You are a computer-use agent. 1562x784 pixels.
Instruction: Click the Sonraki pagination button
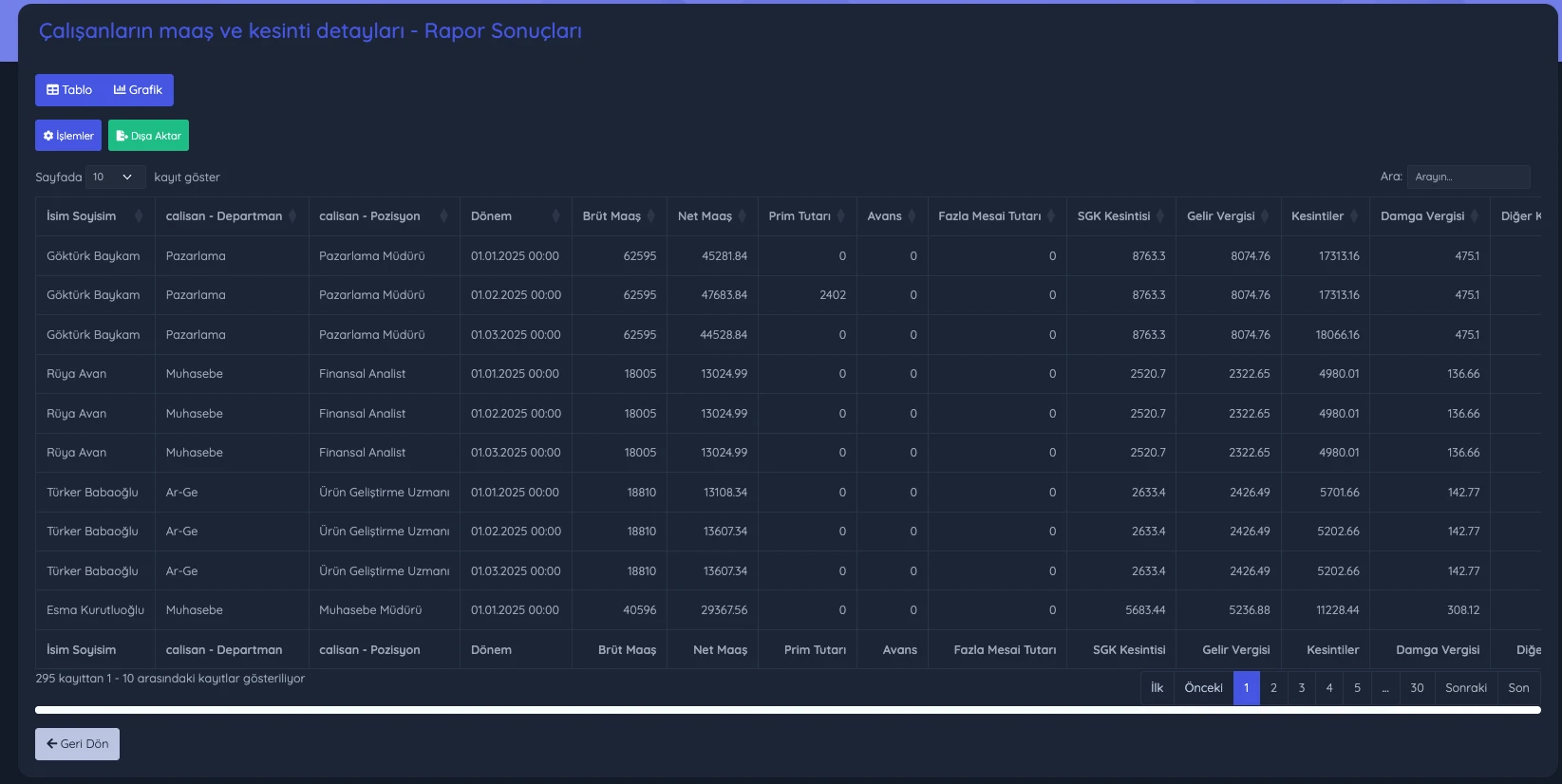coord(1466,688)
